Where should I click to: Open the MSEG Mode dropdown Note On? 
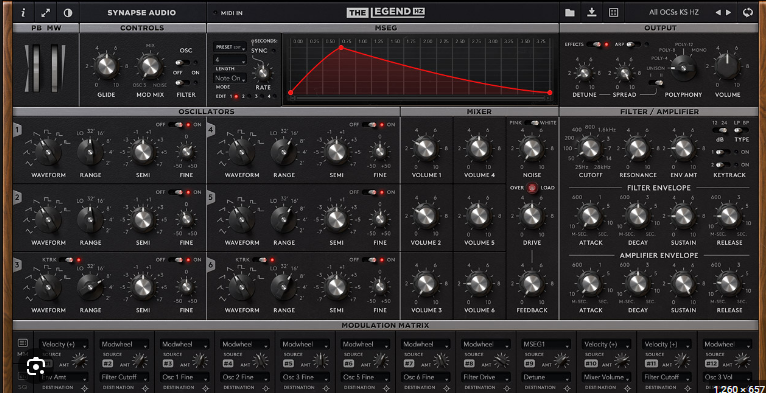230,78
